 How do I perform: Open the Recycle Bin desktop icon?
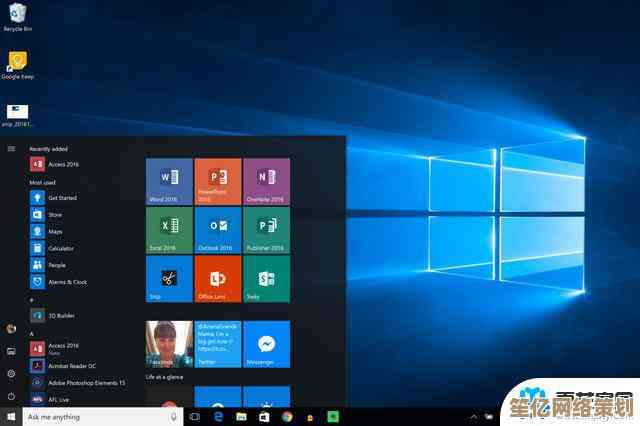tap(17, 16)
